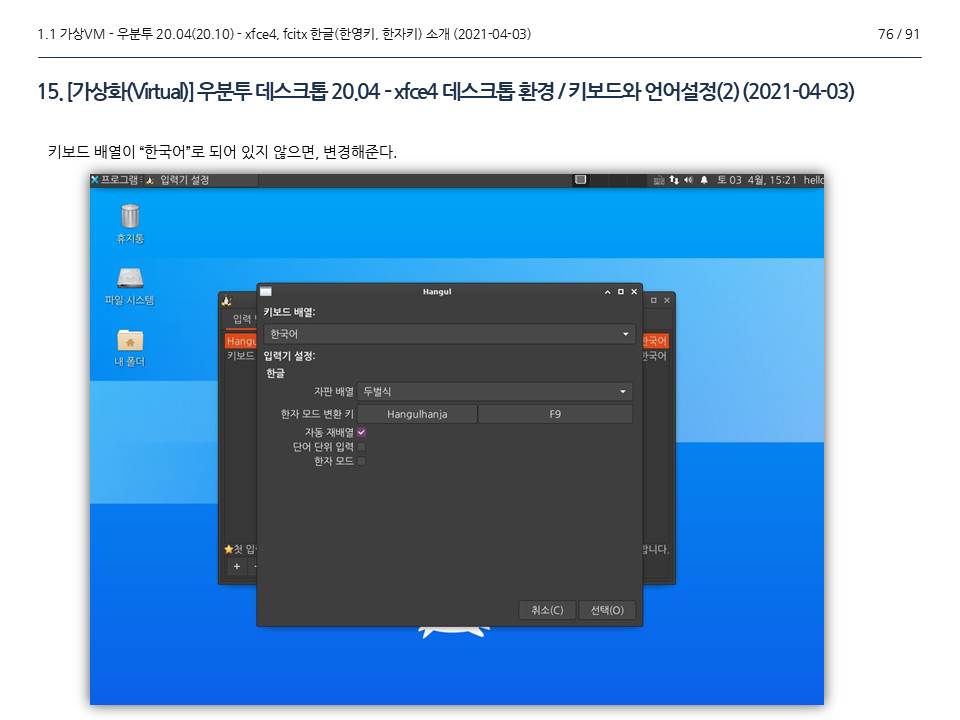This screenshot has height=720, width=960.
Task: Click the Hangul dialog window menu icon
Action: (x=266, y=291)
